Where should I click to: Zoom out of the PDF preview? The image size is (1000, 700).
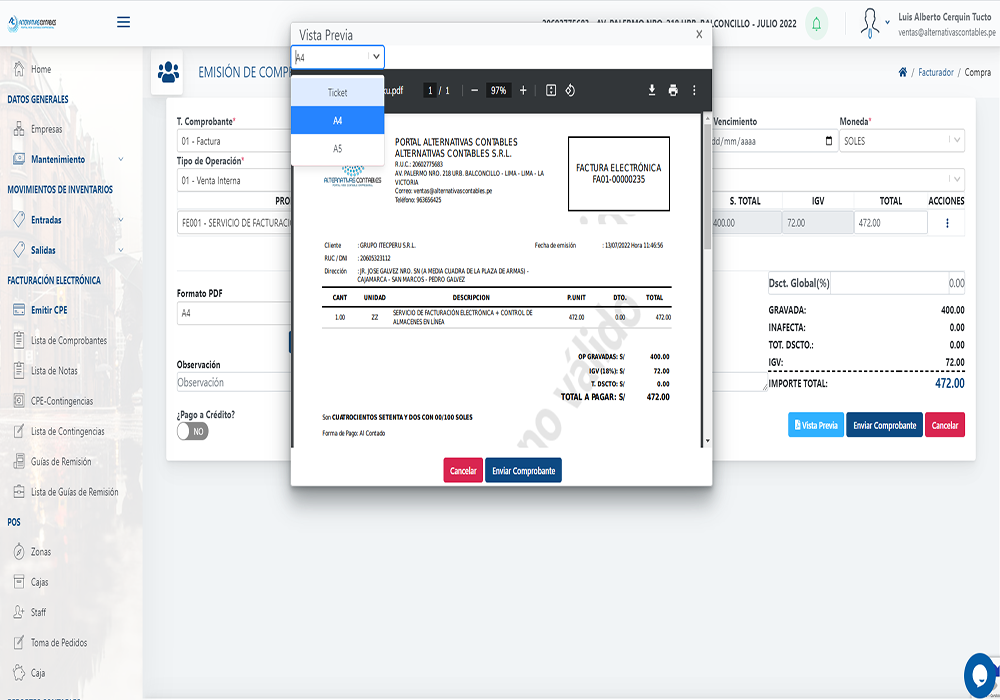[x=474, y=90]
